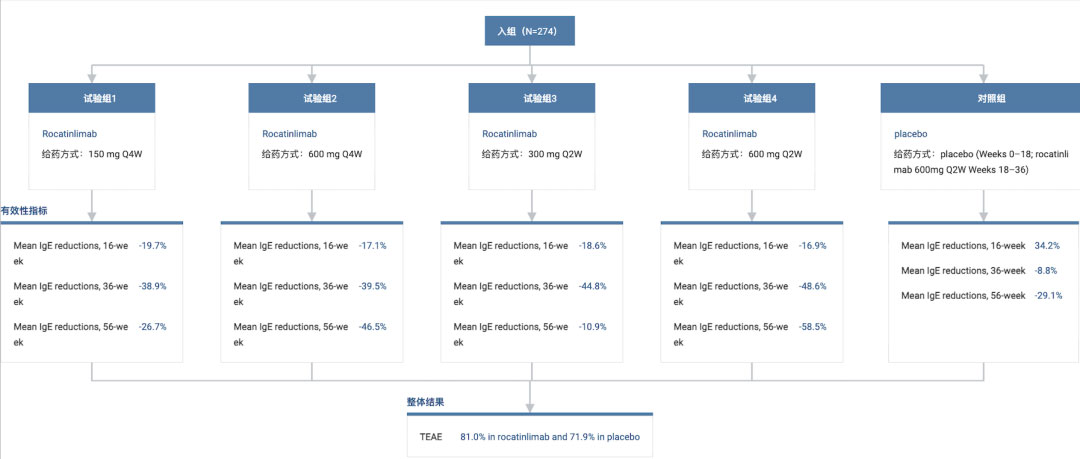The width and height of the screenshot is (1080, 459).
Task: Select the 试验组2 header box
Action: pyautogui.click(x=311, y=98)
